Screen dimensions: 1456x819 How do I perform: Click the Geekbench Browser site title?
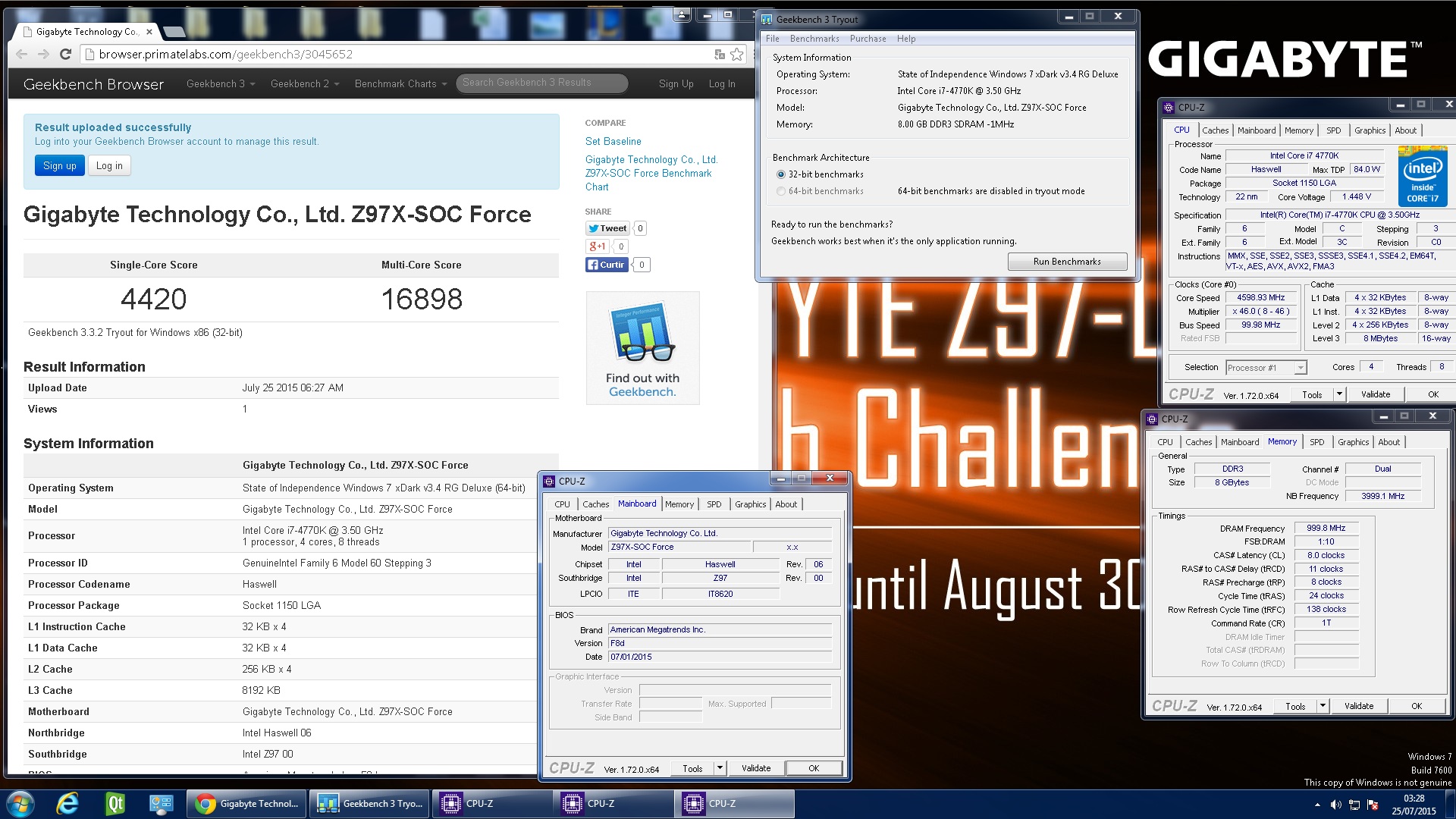pyautogui.click(x=93, y=84)
